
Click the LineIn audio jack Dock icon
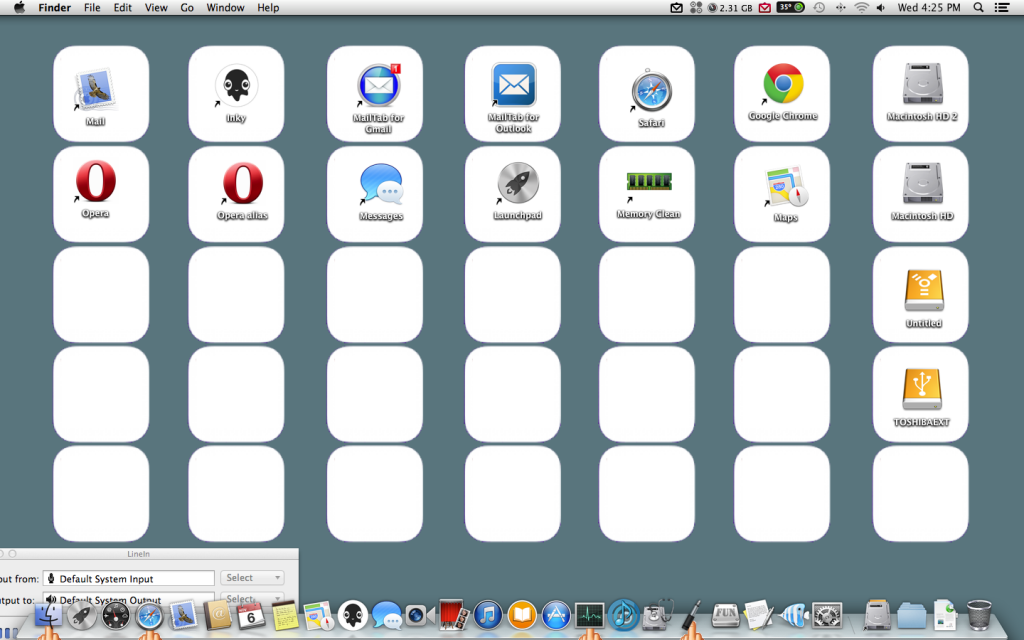(x=692, y=615)
